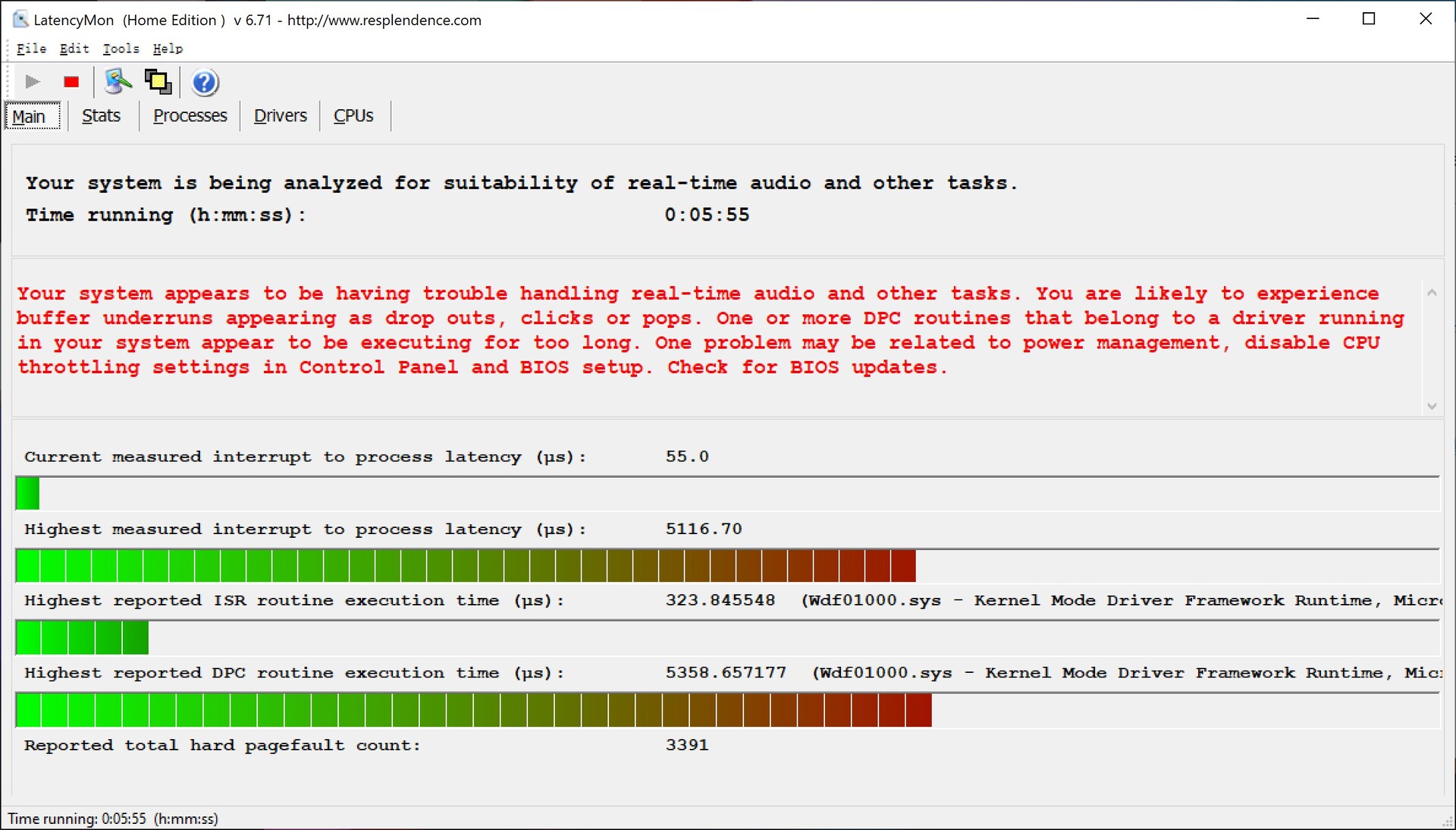This screenshot has height=830, width=1456.
Task: Click the green play Start monitor icon
Action: pyautogui.click(x=32, y=82)
